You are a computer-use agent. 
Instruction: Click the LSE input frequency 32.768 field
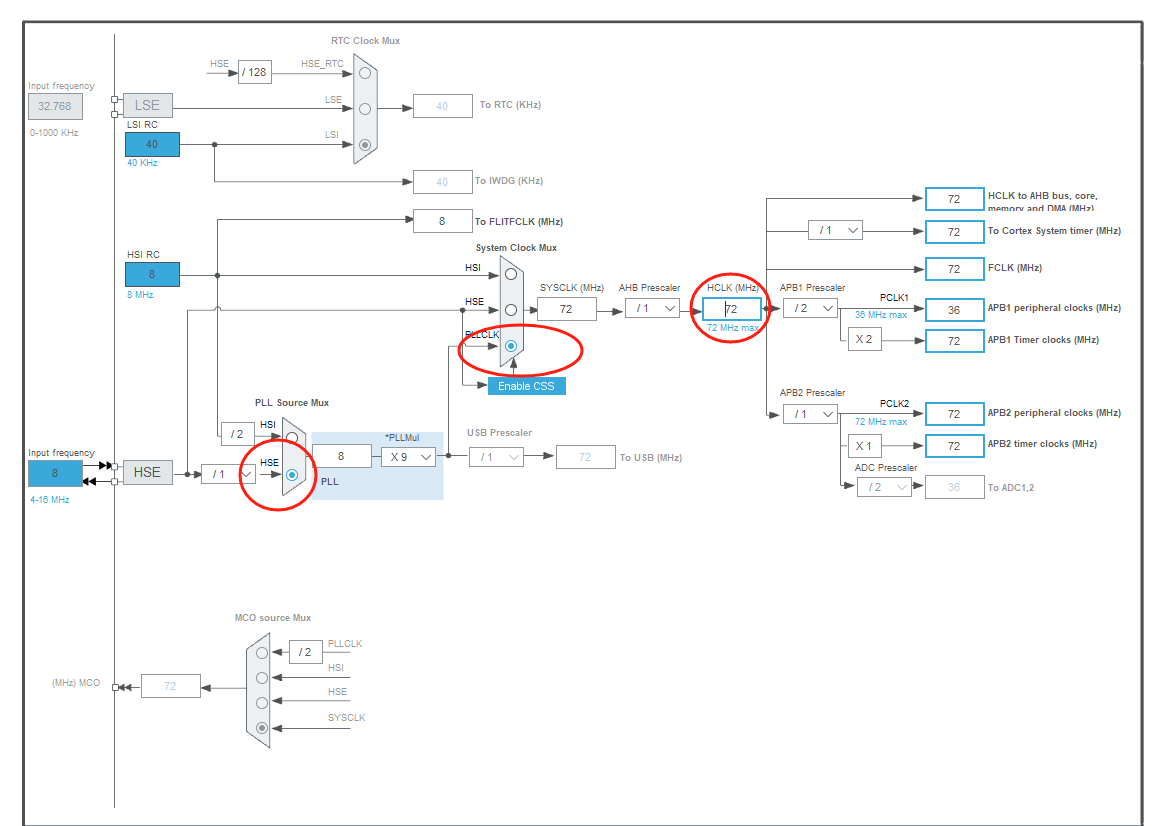[x=55, y=106]
